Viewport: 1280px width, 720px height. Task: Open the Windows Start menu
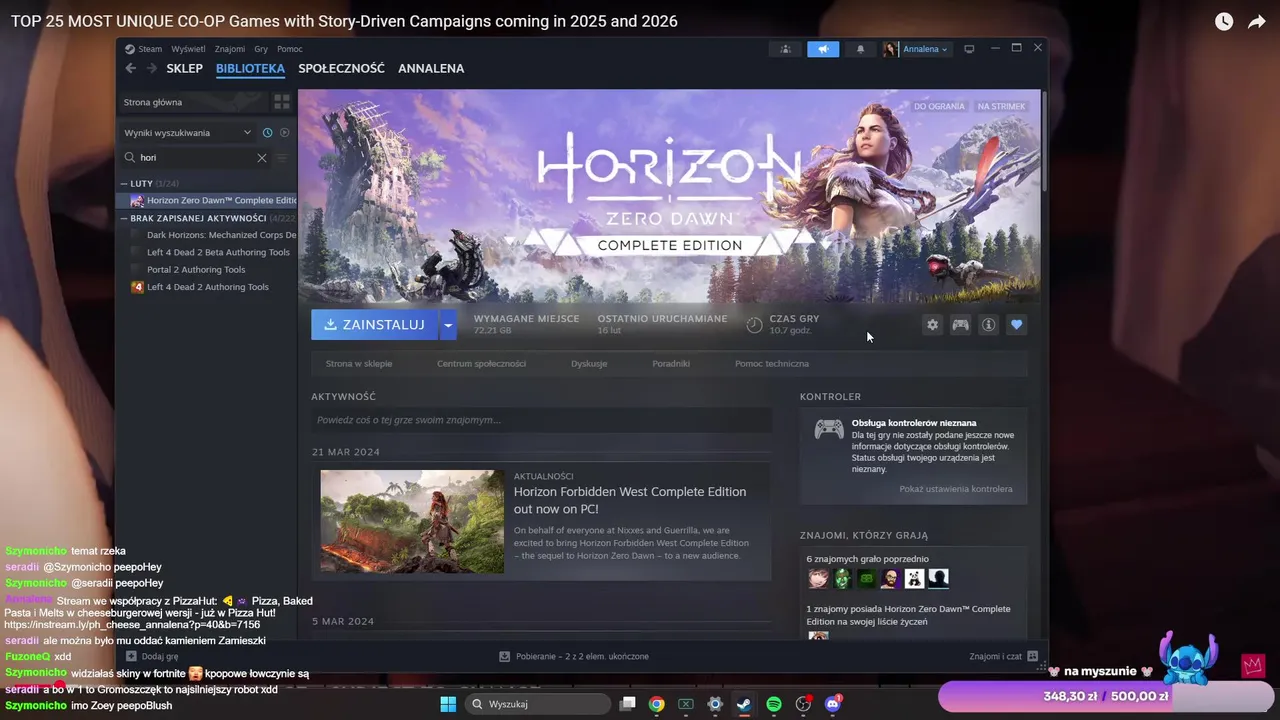coord(448,704)
